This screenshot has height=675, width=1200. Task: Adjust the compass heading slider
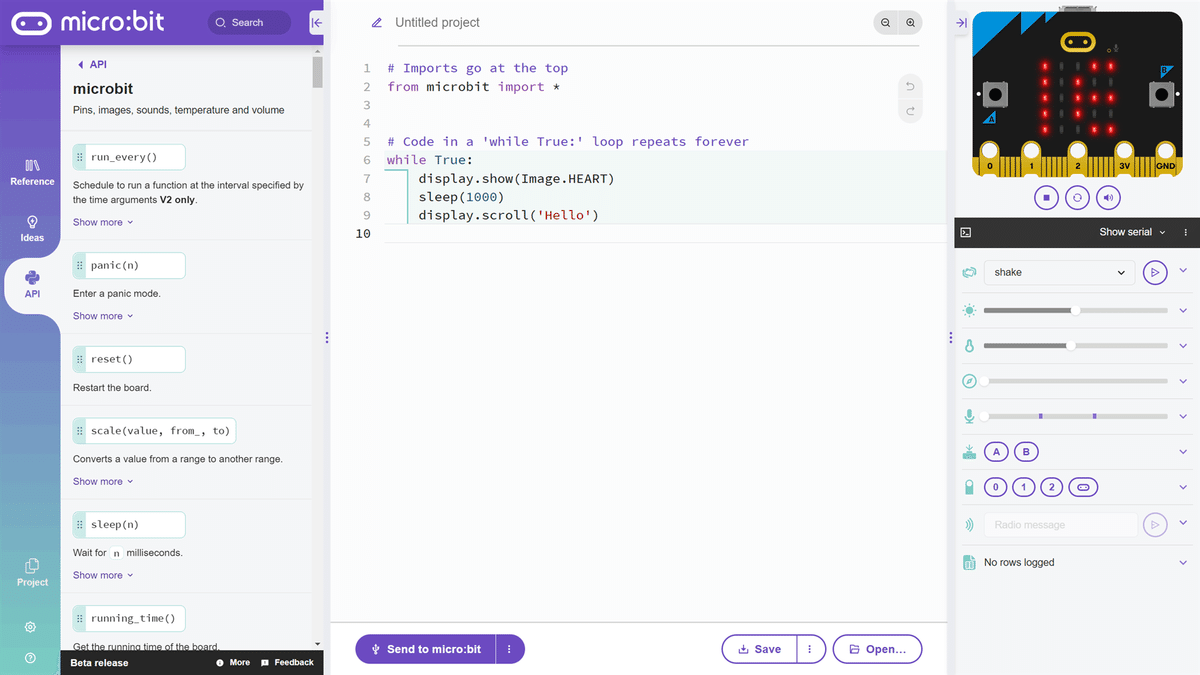1075,381
